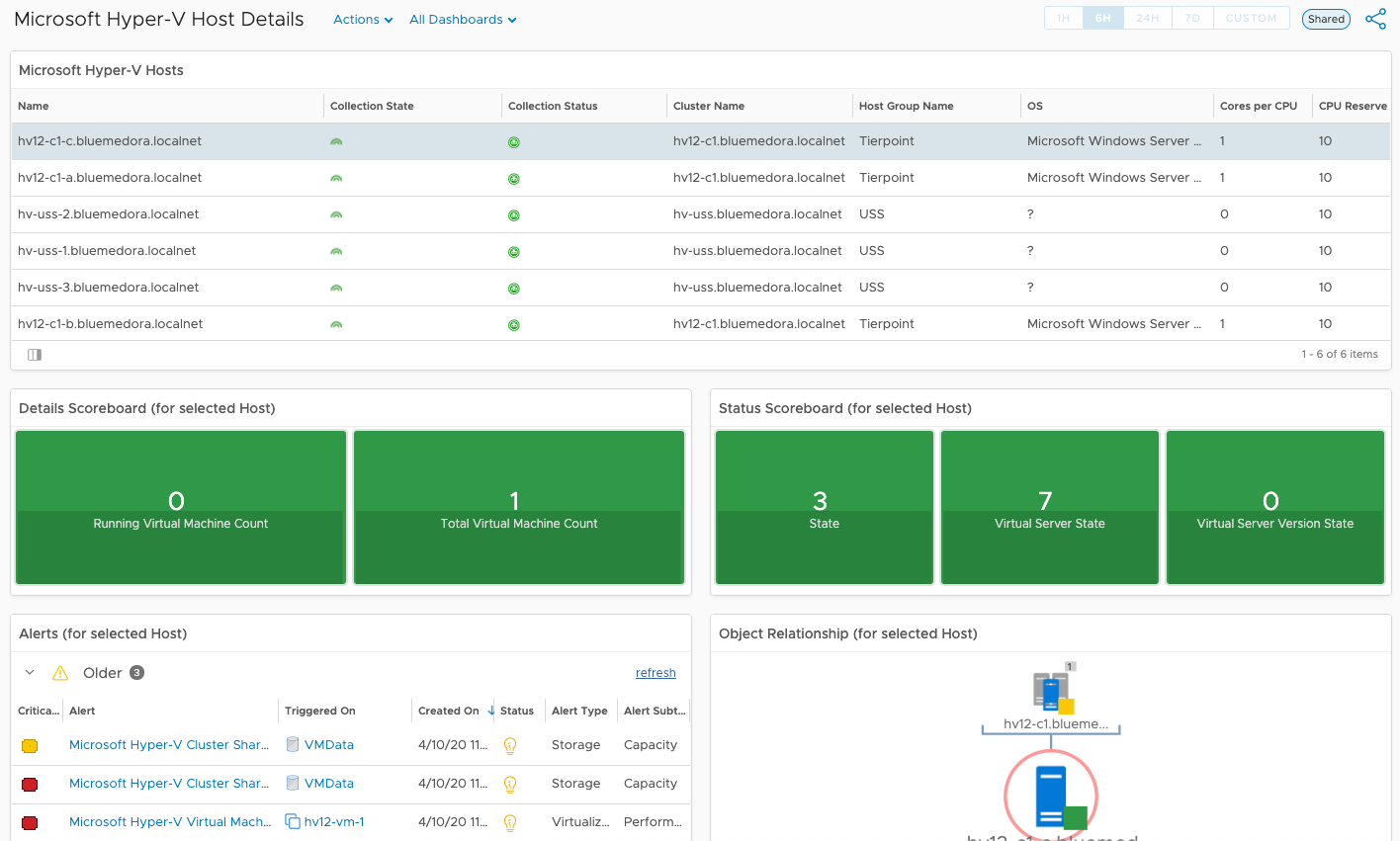Open the All Dashboards dropdown

point(463,20)
